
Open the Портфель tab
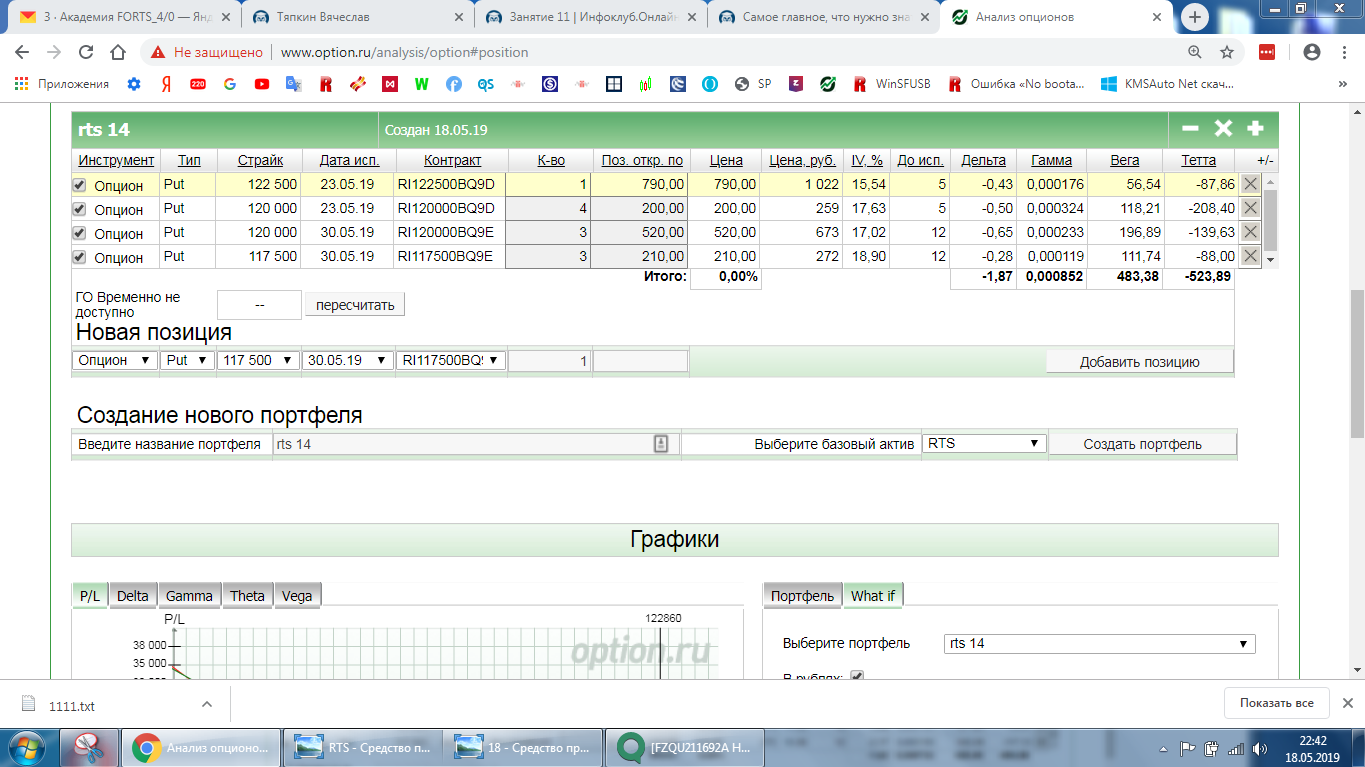click(x=803, y=596)
